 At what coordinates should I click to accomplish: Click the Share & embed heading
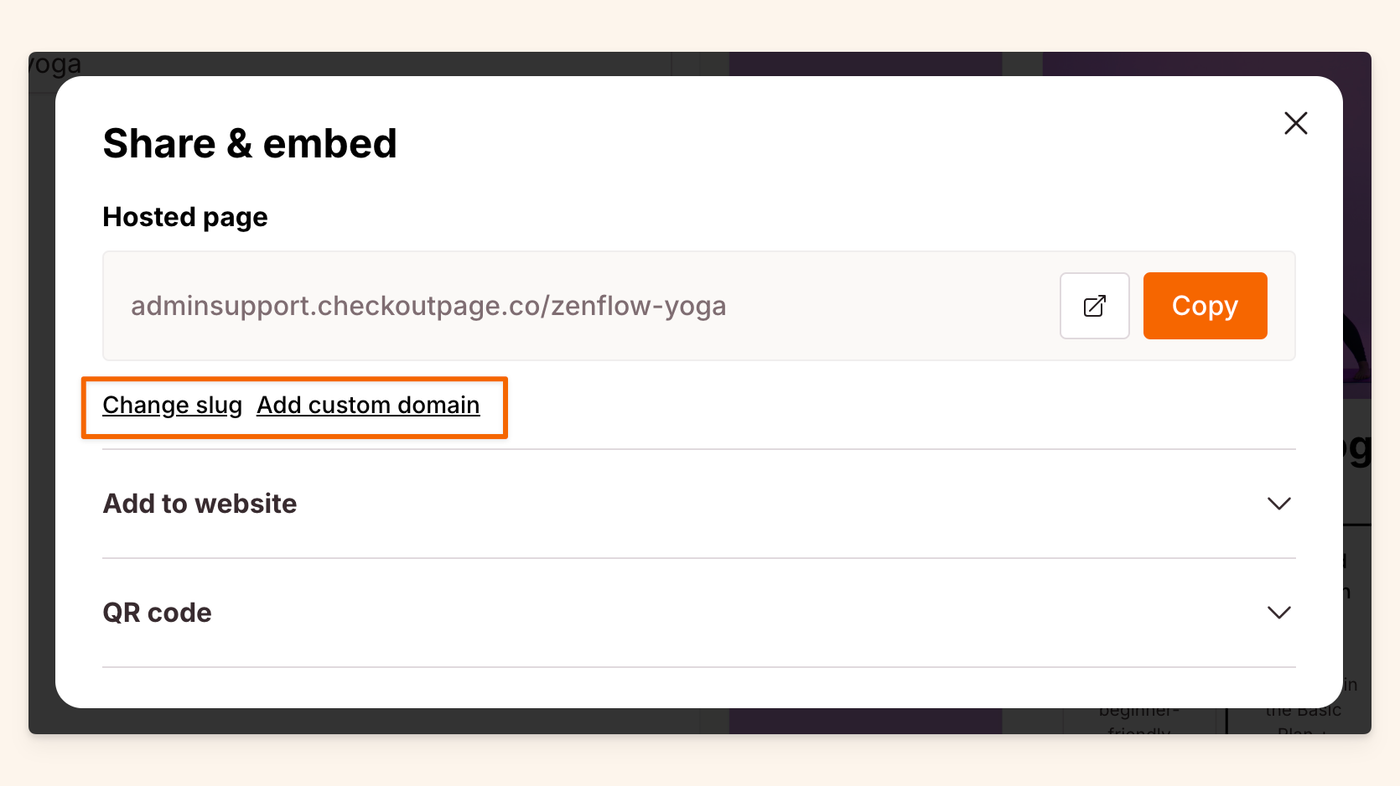point(250,143)
